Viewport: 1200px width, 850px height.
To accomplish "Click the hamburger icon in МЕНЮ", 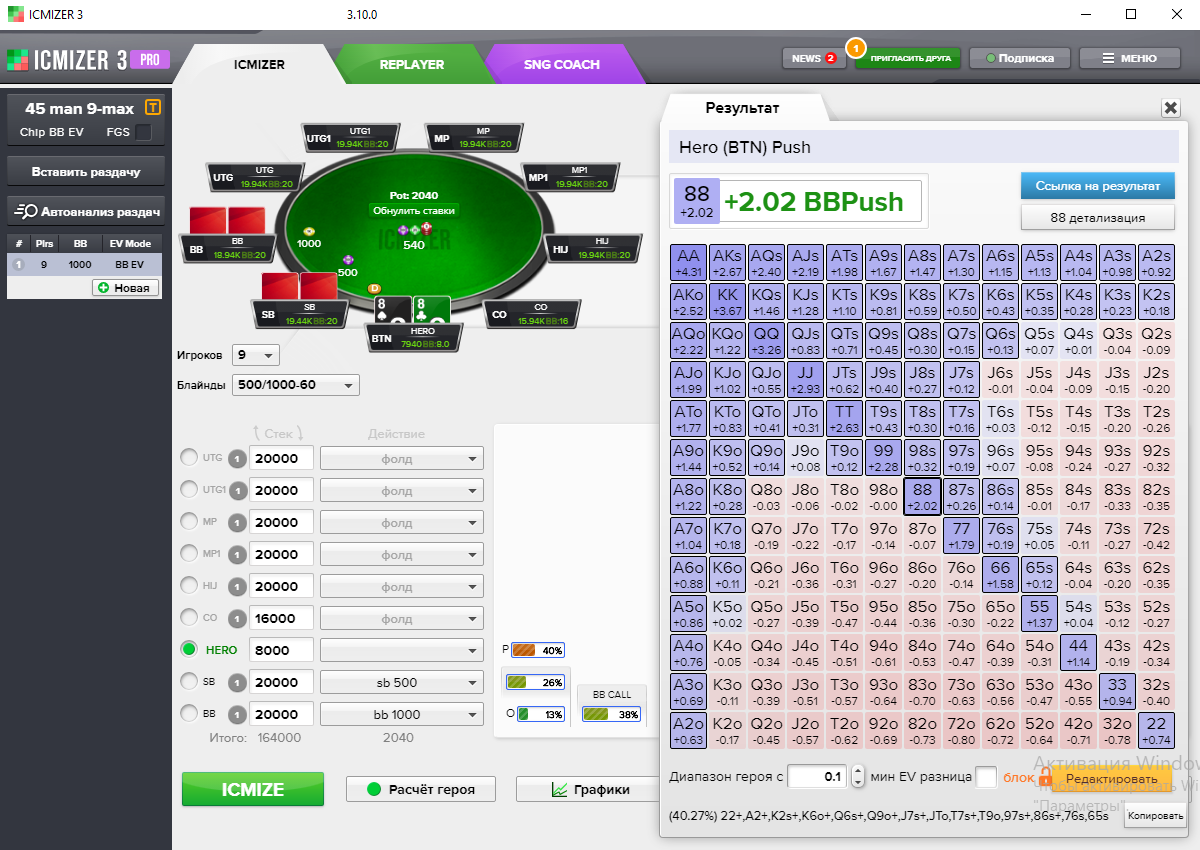I will (x=1109, y=58).
